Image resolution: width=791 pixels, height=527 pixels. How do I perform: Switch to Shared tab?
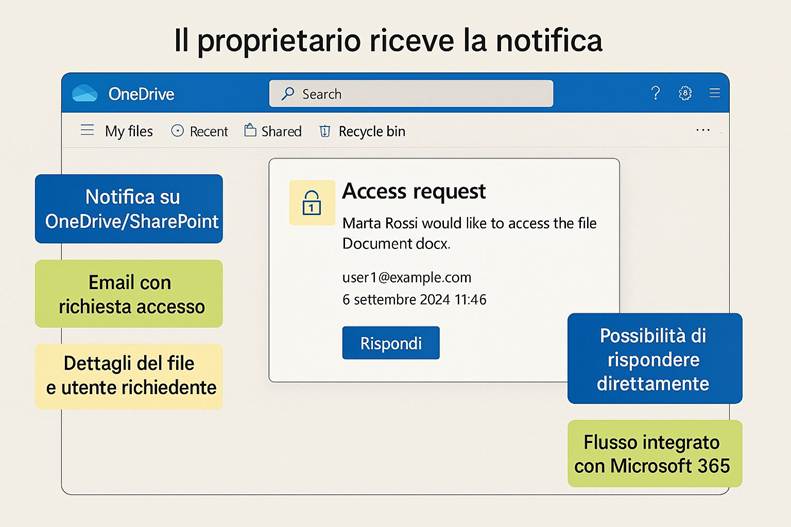coord(281,132)
